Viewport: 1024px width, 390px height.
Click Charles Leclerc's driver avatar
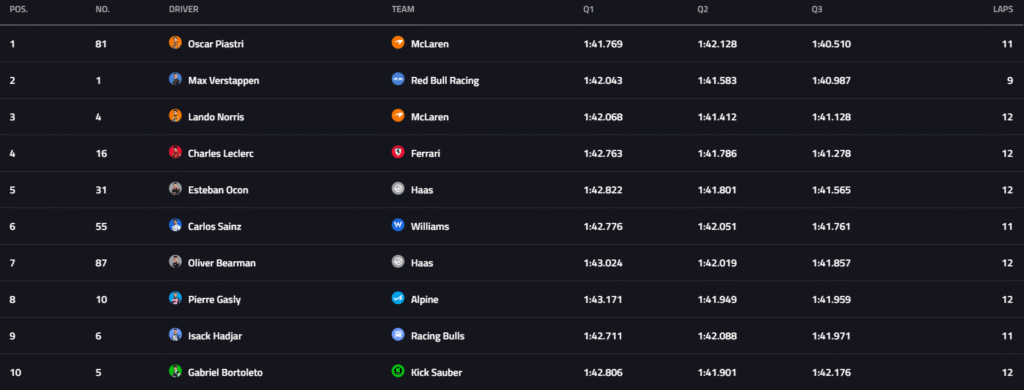pos(175,153)
